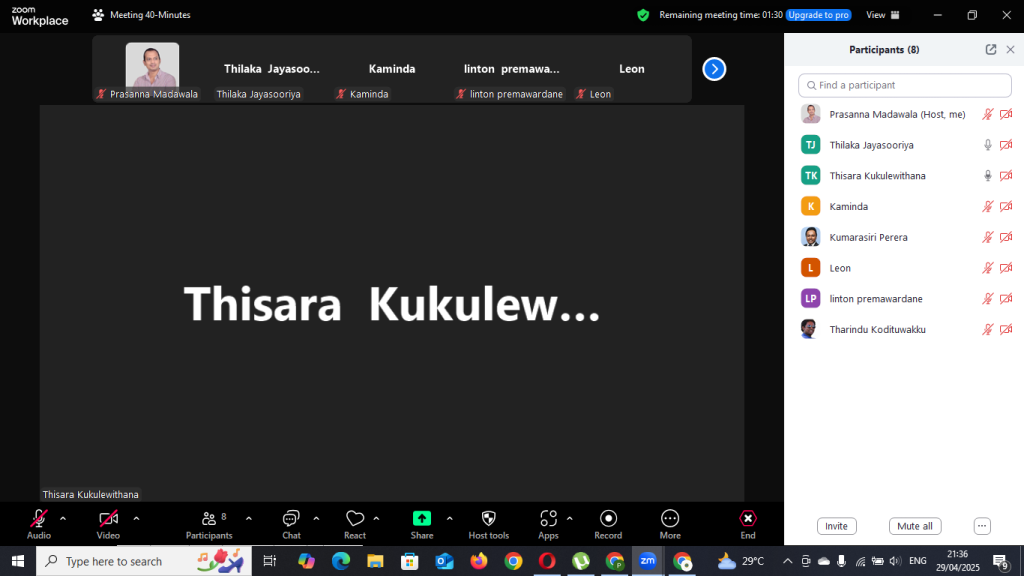
Task: Click camera-off icon for Thilaka Jayasooriya
Action: 1006,145
